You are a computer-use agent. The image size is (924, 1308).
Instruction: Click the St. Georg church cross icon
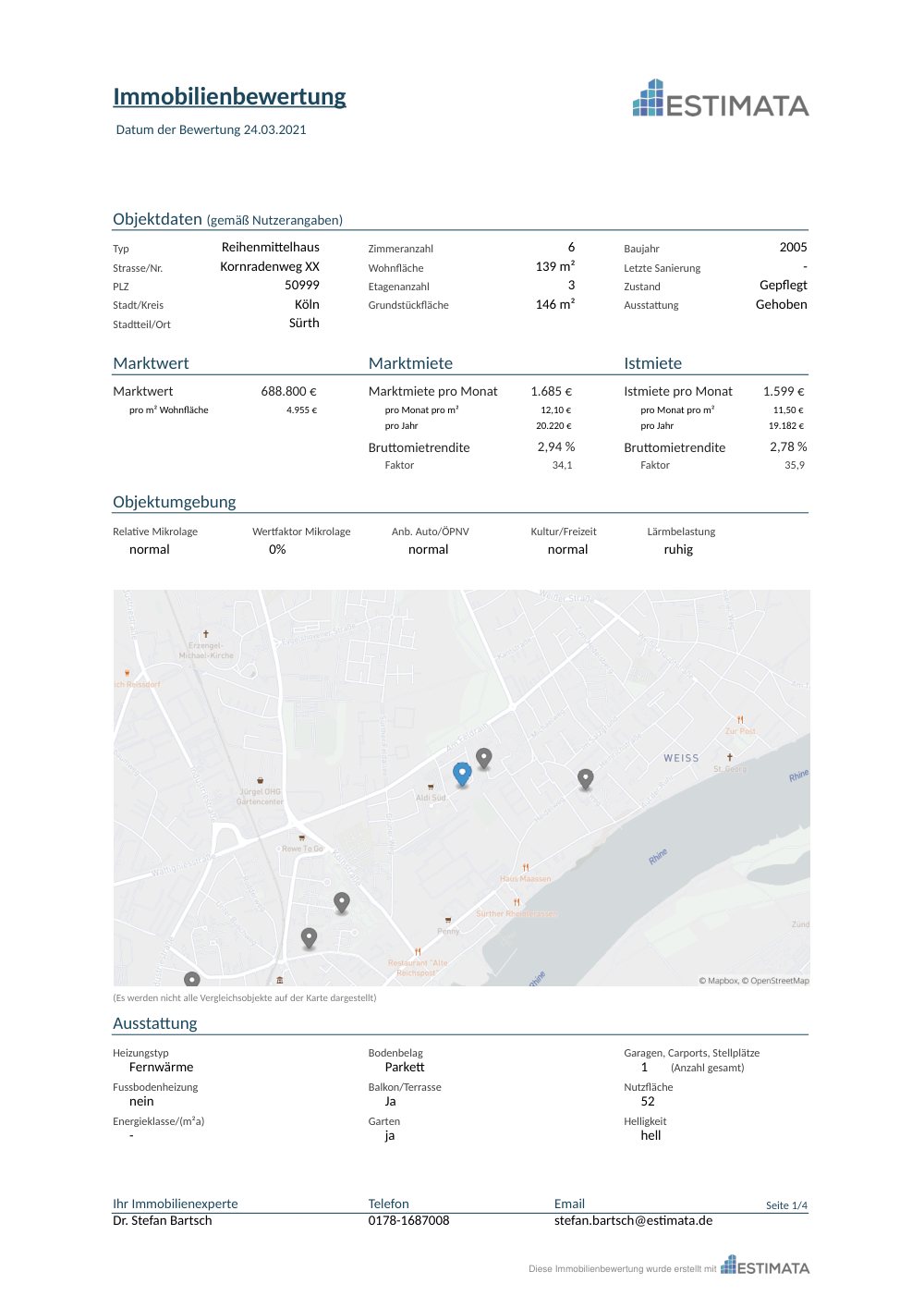730,758
